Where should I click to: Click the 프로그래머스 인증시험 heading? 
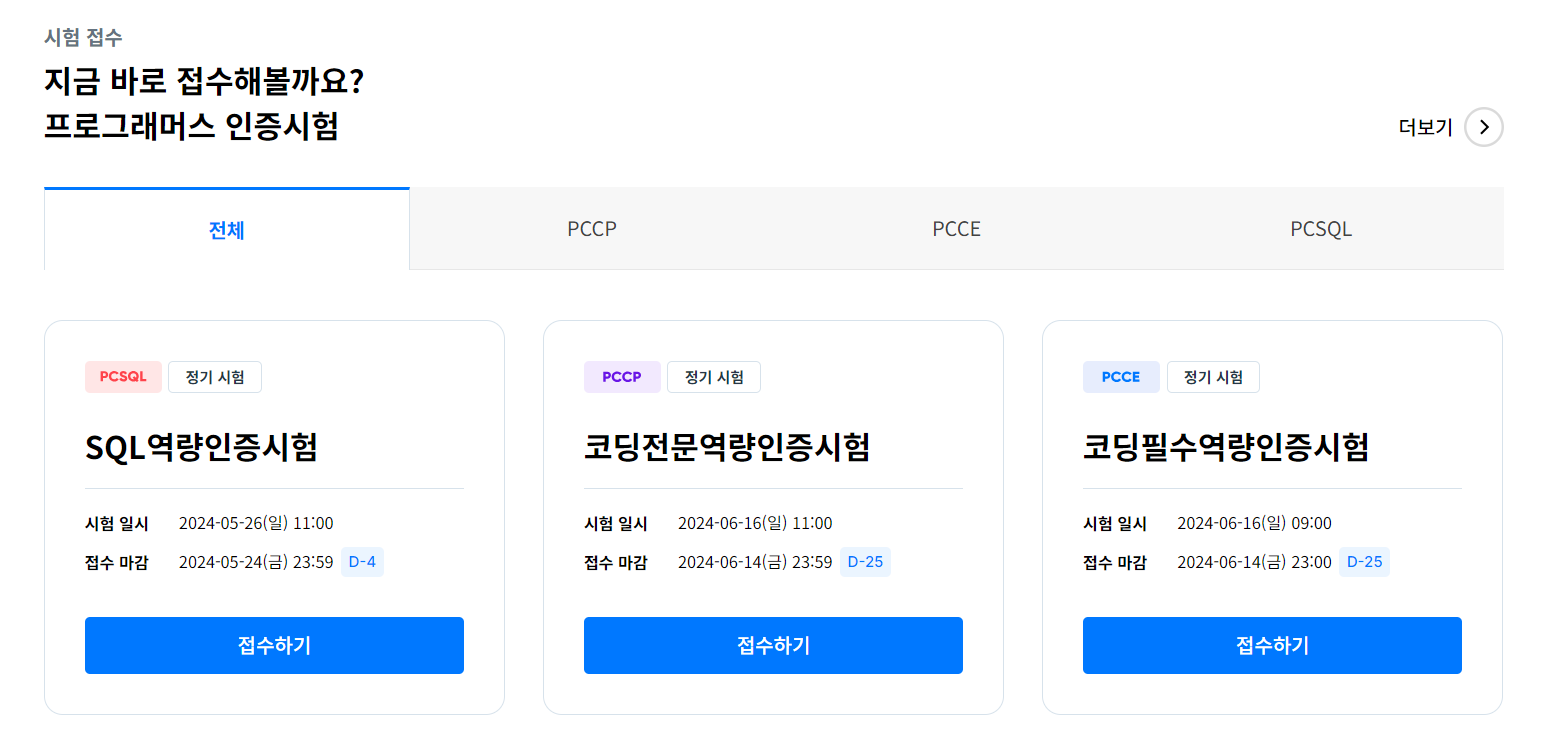(x=191, y=127)
